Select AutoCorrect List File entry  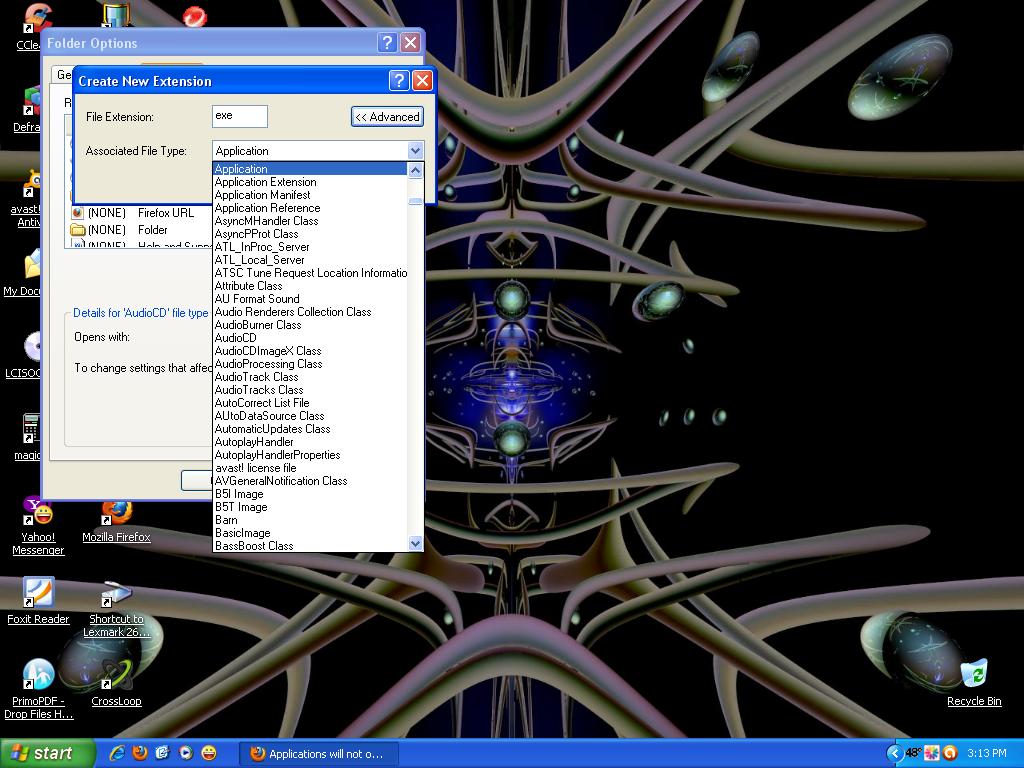tap(310, 403)
